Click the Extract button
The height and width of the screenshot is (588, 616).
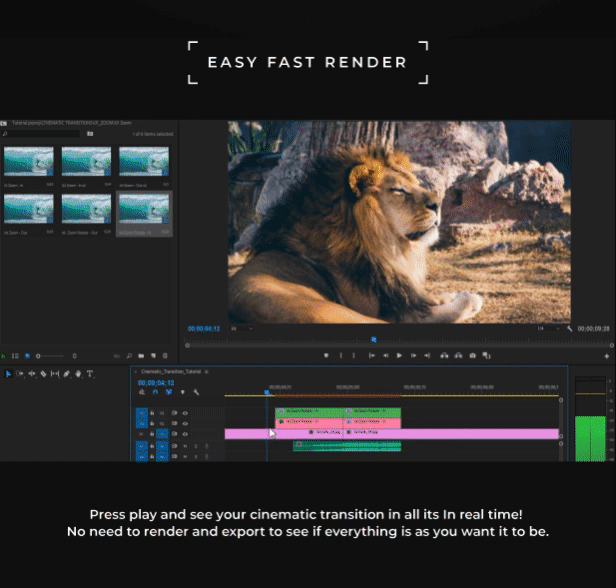click(458, 355)
